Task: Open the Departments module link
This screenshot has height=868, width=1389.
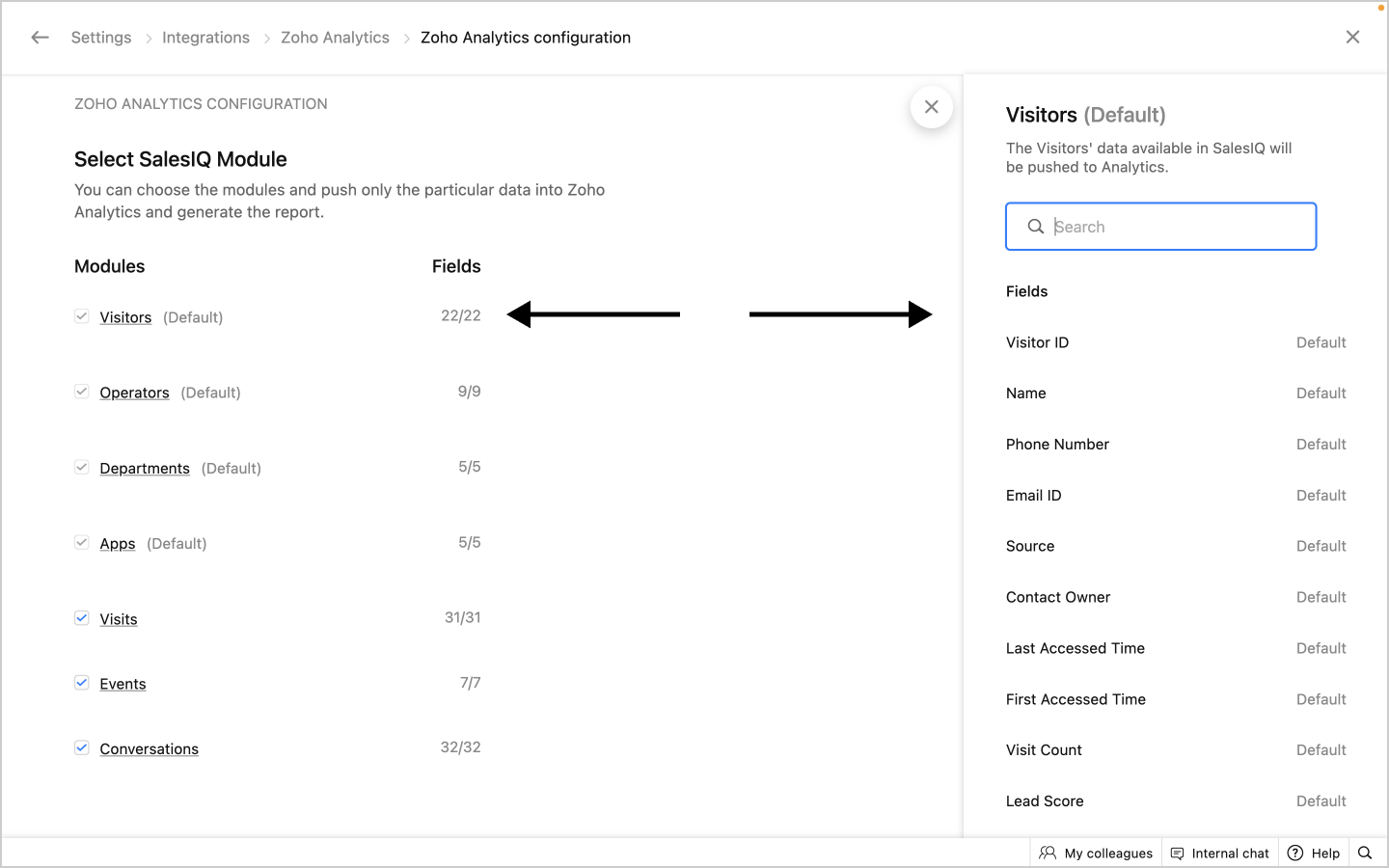Action: tap(145, 469)
